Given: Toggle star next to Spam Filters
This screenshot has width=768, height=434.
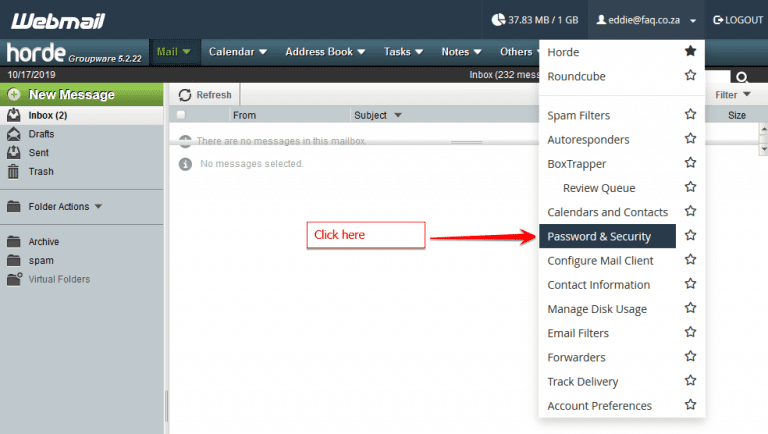Looking at the screenshot, I should pos(690,115).
